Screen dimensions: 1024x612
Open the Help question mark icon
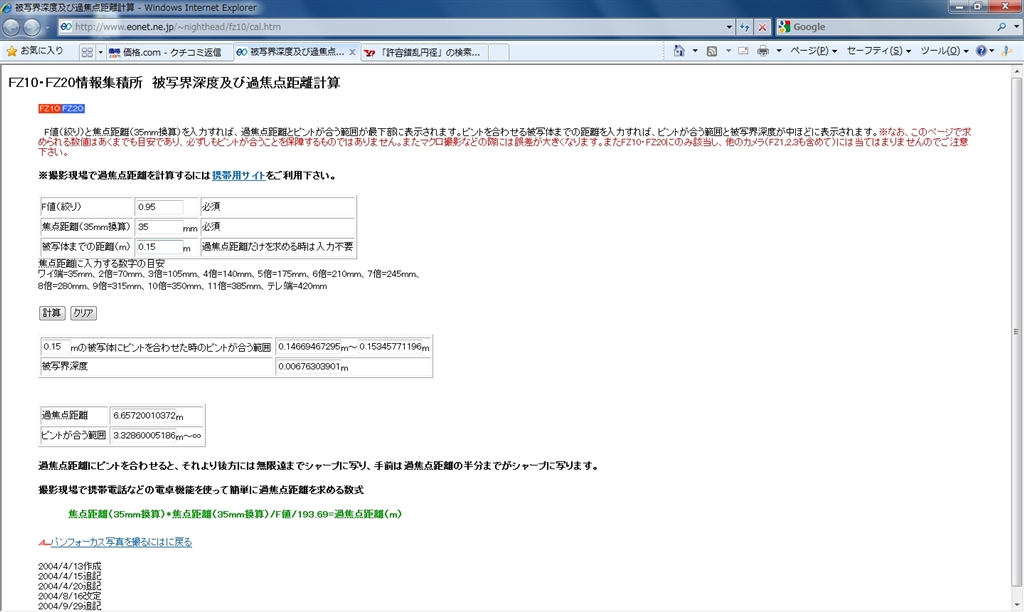[x=981, y=50]
